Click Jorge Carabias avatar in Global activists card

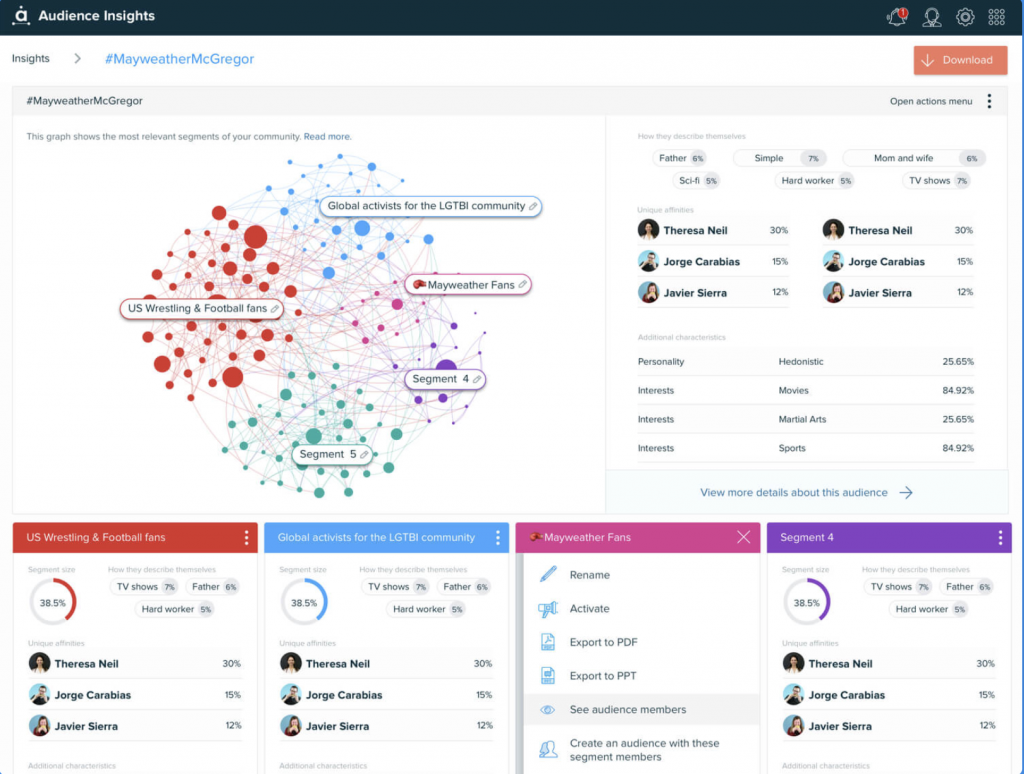(x=291, y=694)
